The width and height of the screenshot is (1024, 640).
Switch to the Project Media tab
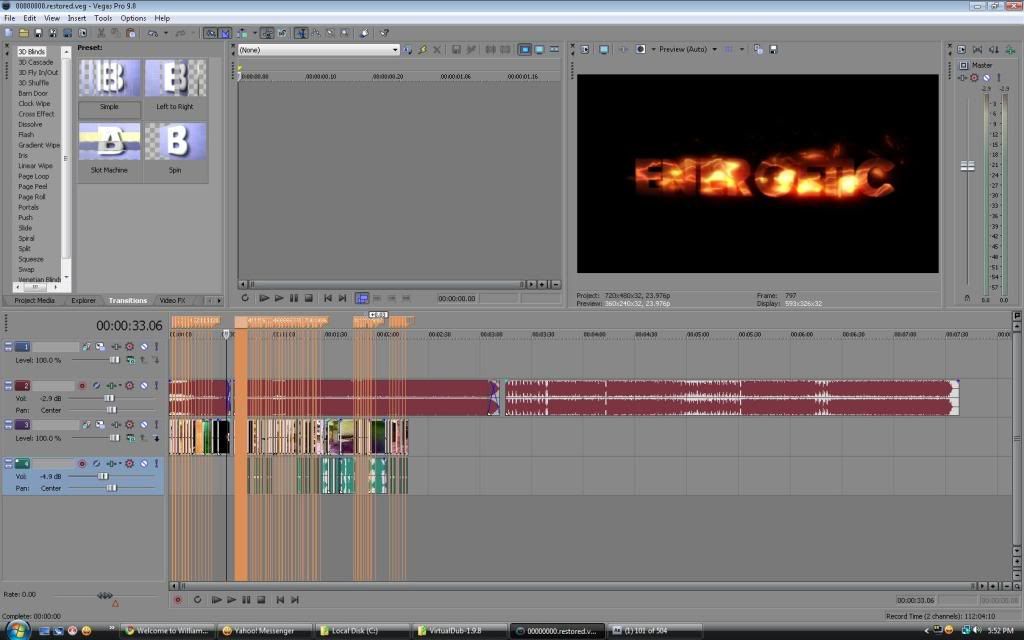point(33,300)
